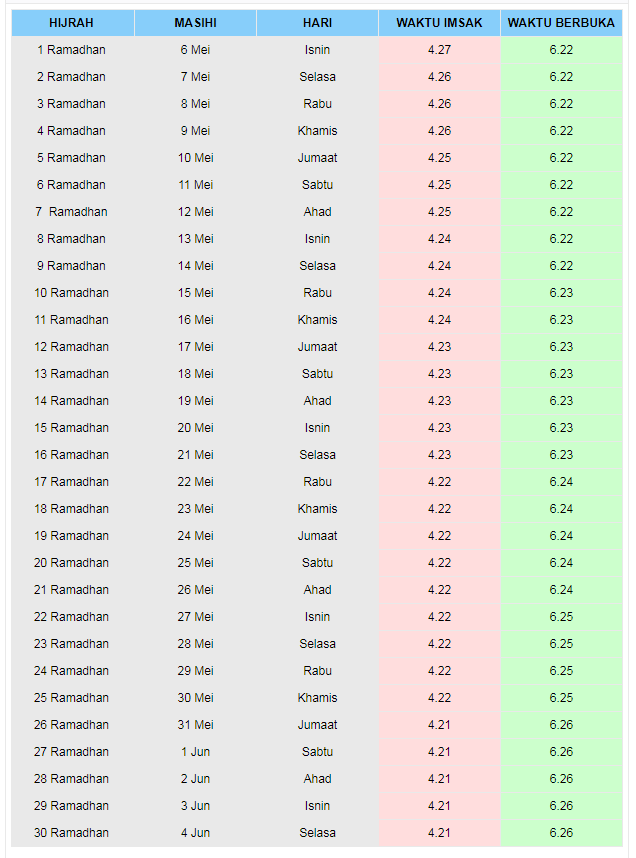Select the 1 Ramadhan cell
Viewport: 636px width, 858px height.
(x=72, y=50)
